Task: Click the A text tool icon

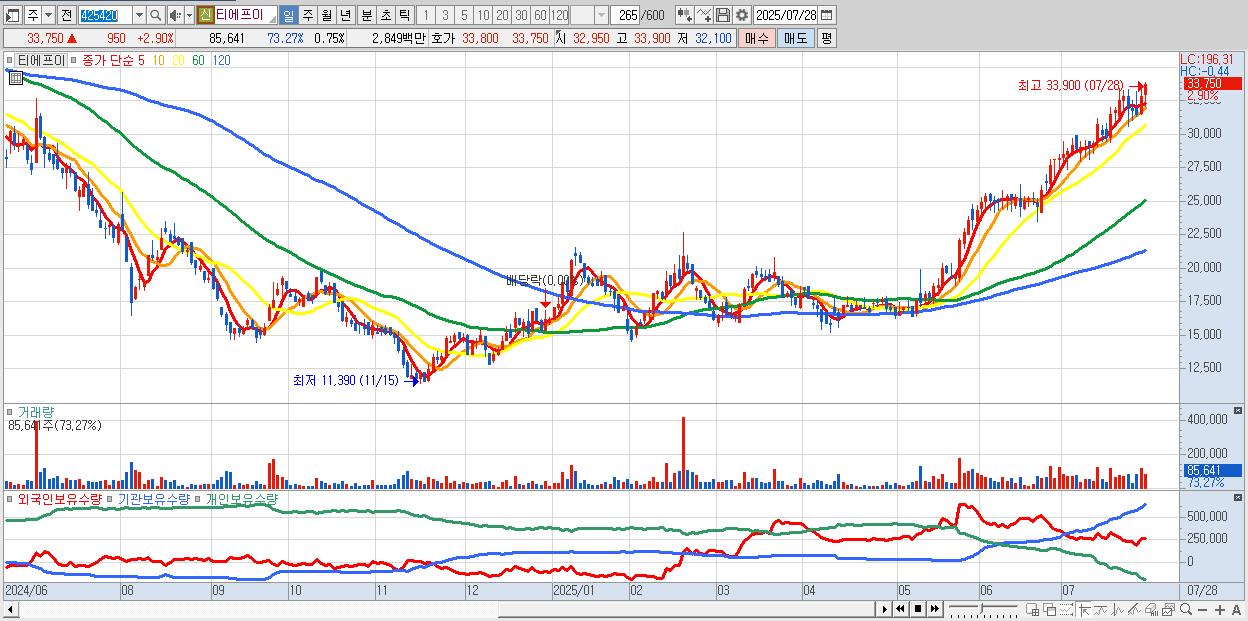Action: [1237, 609]
